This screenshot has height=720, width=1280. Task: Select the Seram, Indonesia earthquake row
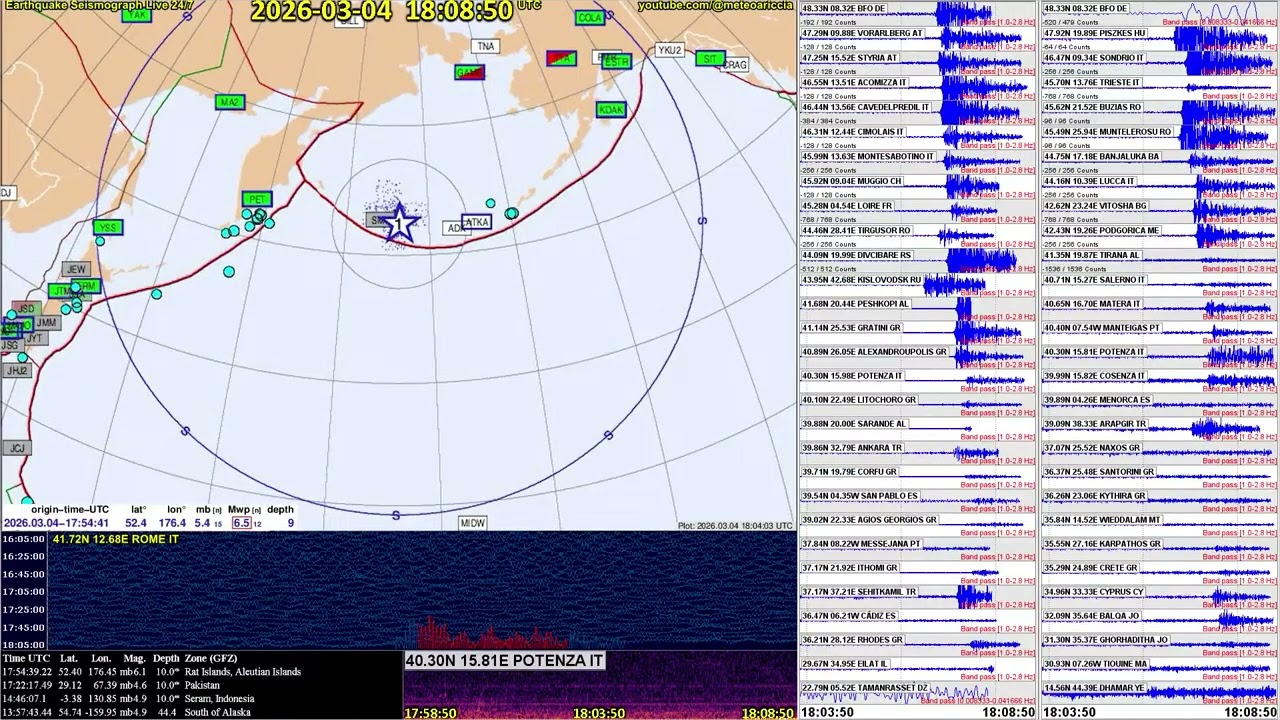128,698
